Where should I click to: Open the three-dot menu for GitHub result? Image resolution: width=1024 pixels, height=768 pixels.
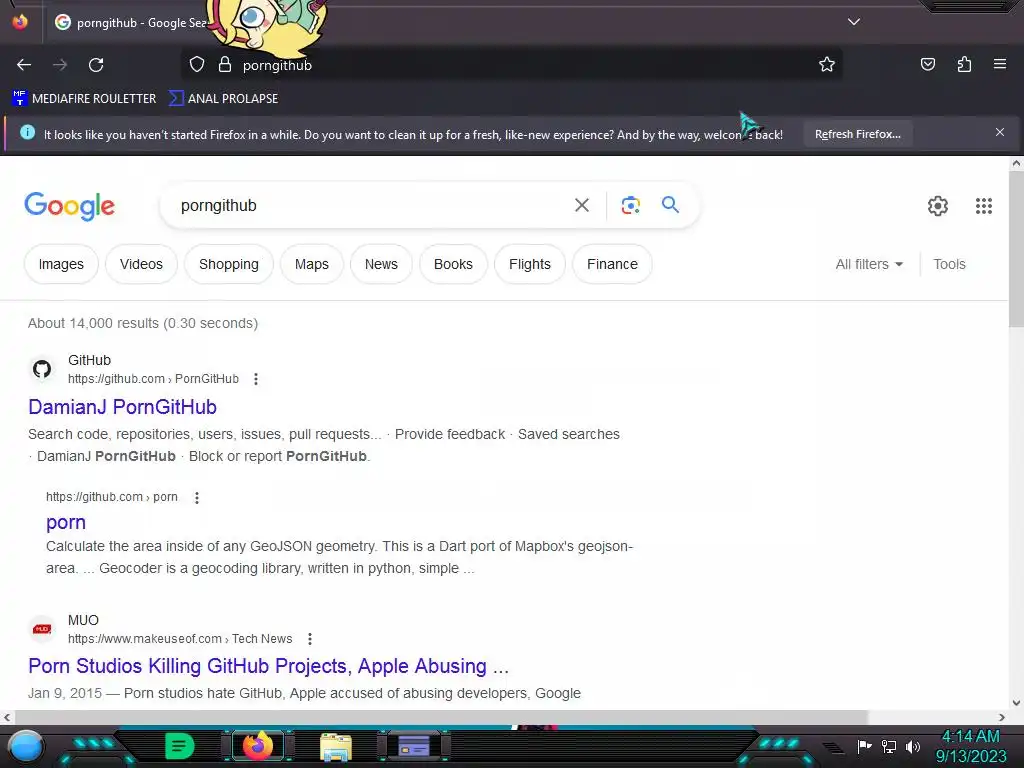[x=256, y=379]
